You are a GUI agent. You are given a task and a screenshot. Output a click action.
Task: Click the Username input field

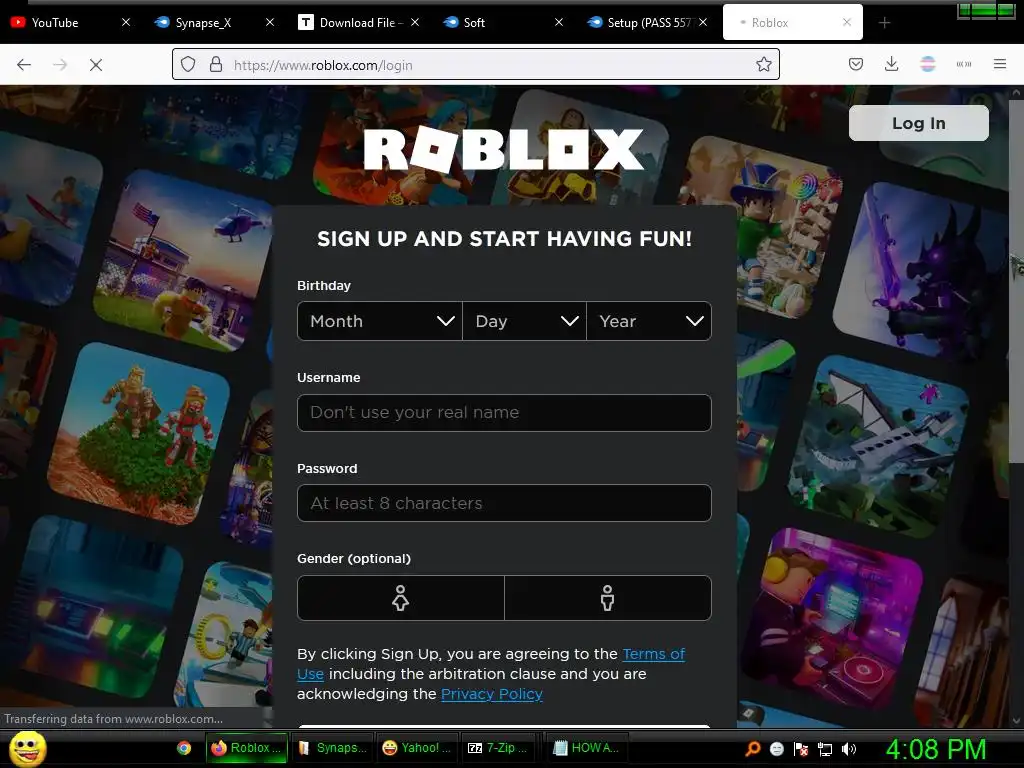pos(504,413)
